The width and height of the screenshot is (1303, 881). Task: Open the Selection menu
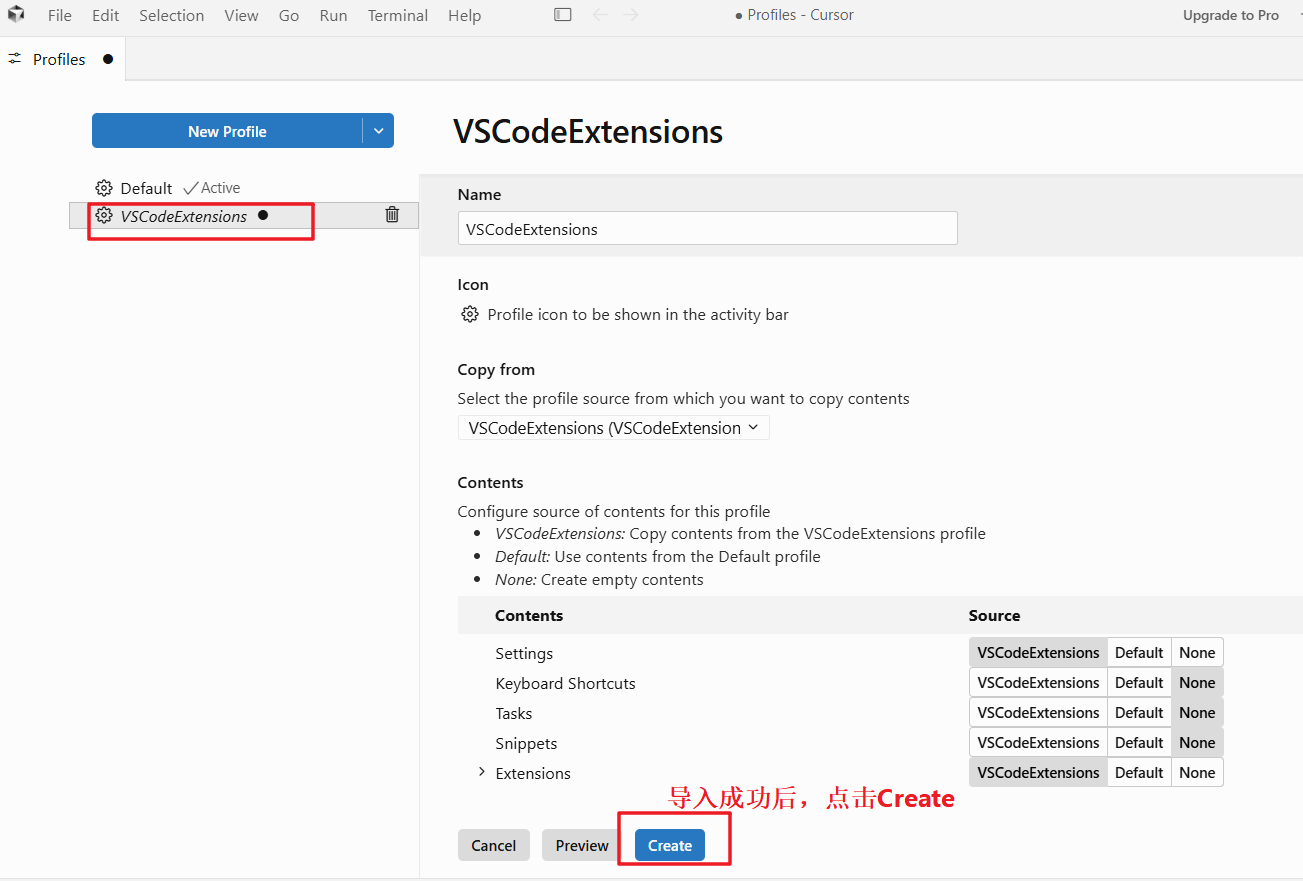171,15
